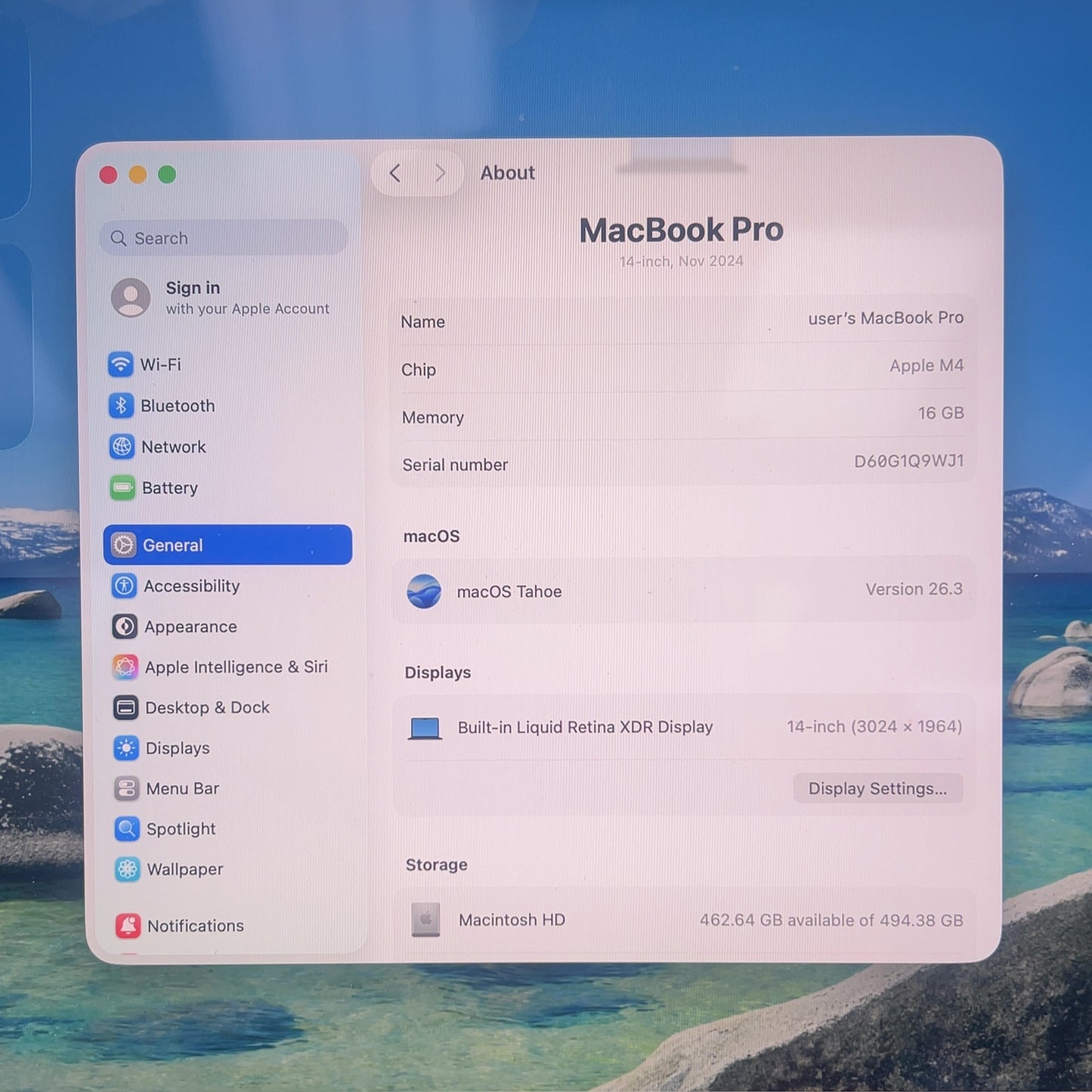Select Apple Intelligence & Siri label
The width and height of the screenshot is (1092, 1092).
pyautogui.click(x=237, y=667)
